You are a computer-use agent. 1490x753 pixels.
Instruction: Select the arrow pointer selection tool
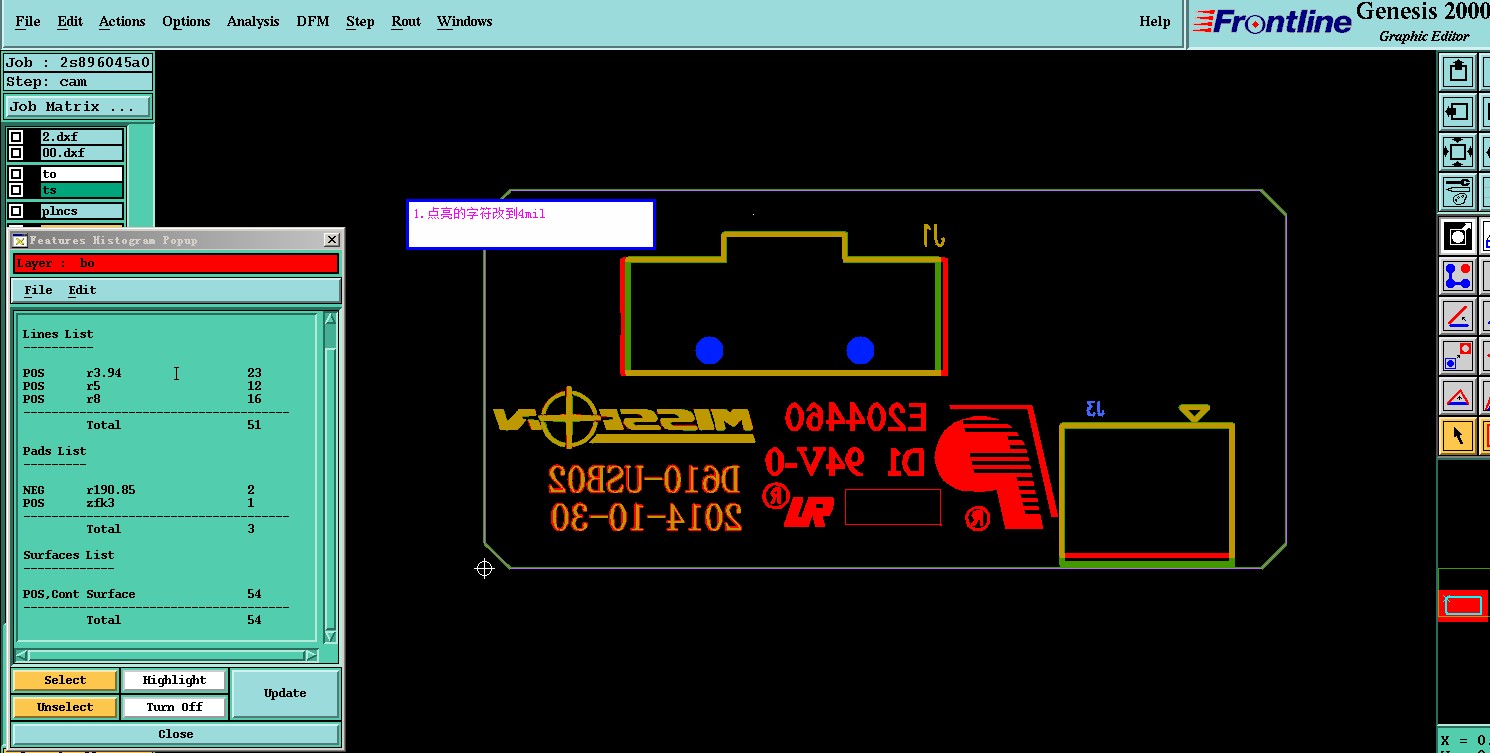(1458, 436)
